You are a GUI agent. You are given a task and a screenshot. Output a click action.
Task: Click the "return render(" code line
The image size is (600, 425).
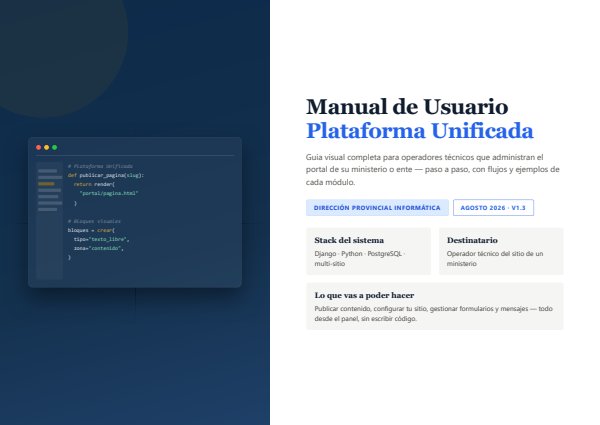94,184
